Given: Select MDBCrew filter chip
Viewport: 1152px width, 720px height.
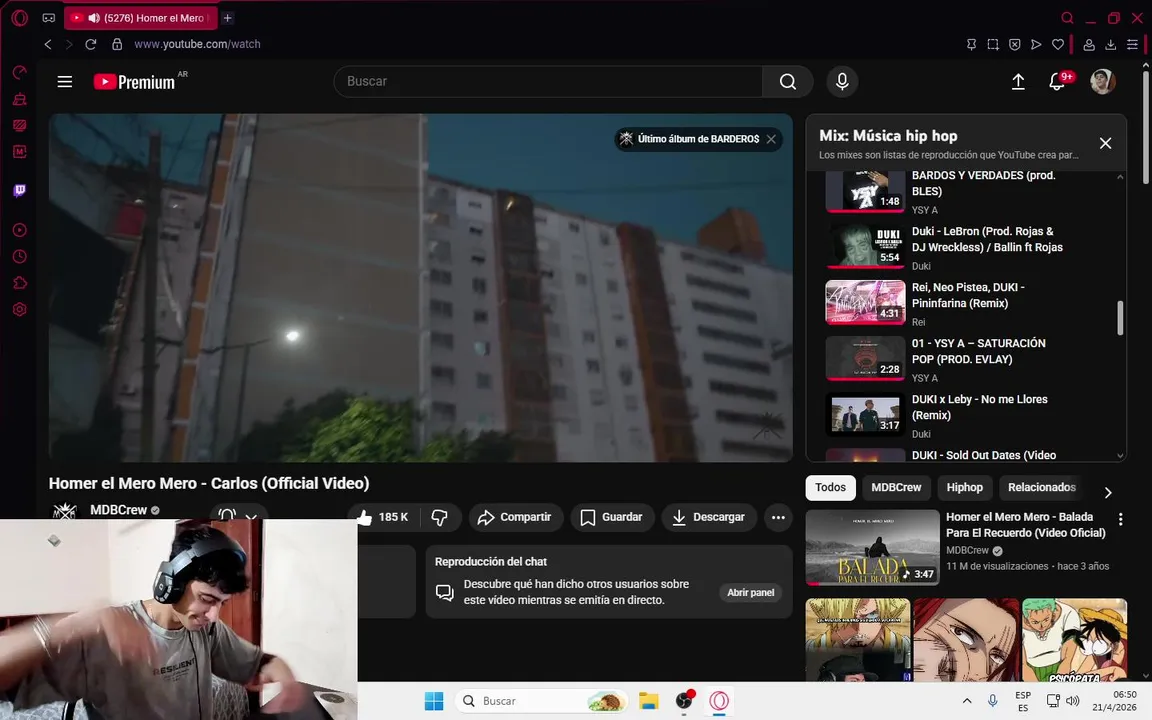Looking at the screenshot, I should pos(896,487).
